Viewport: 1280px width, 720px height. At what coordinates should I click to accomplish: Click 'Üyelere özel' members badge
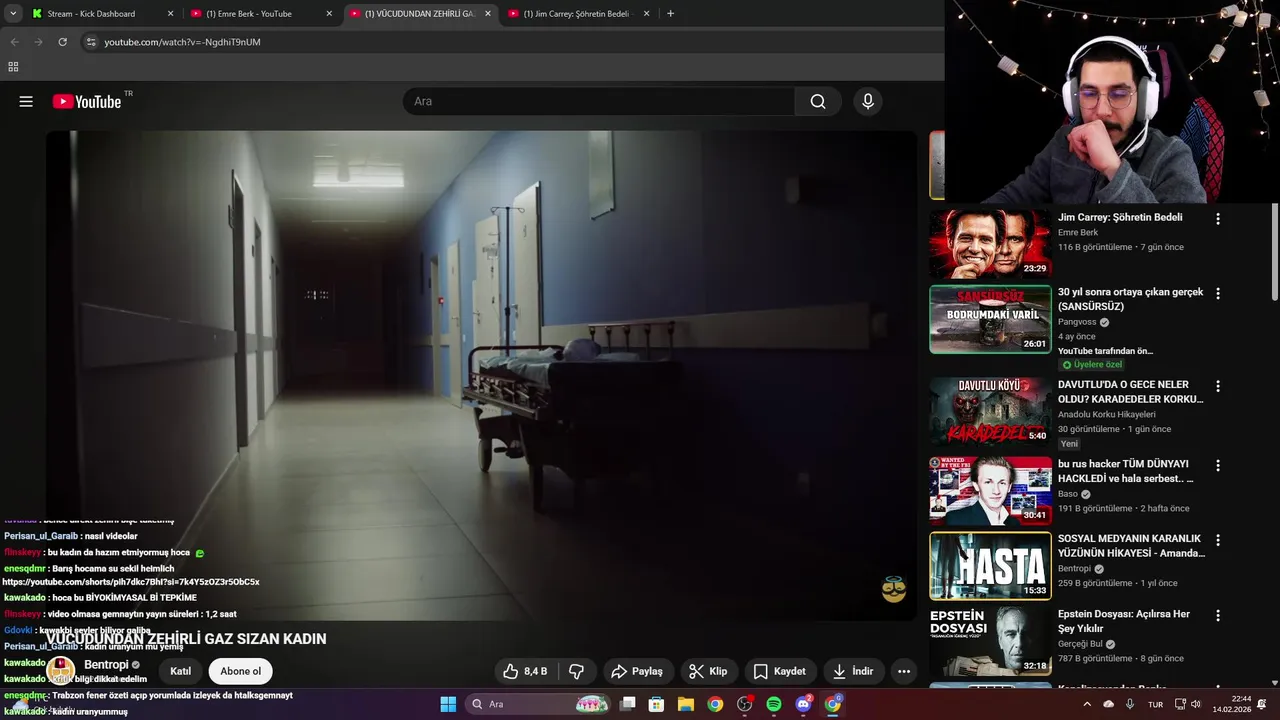click(x=1092, y=365)
